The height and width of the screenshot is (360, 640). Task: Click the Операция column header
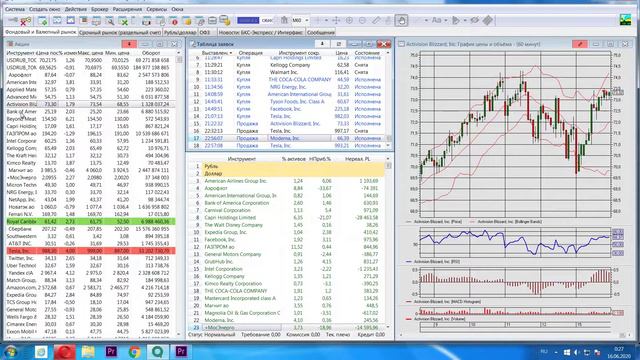(x=250, y=53)
